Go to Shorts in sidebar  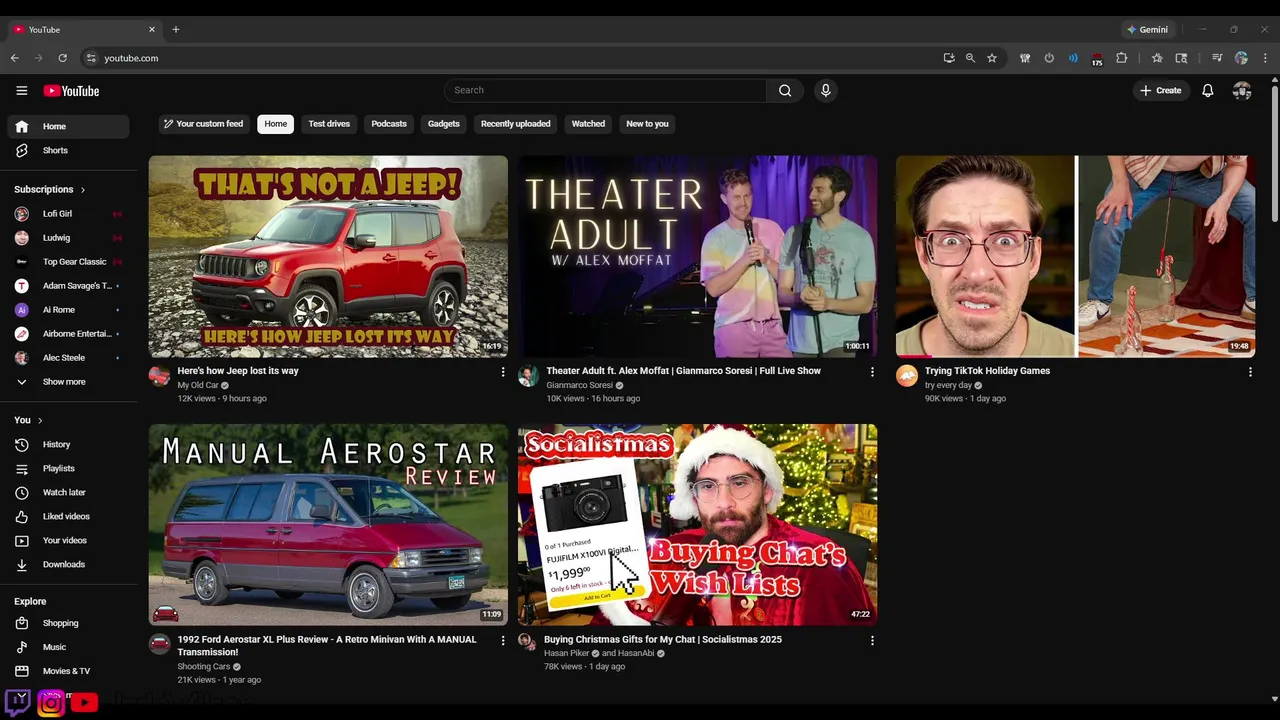[68, 150]
